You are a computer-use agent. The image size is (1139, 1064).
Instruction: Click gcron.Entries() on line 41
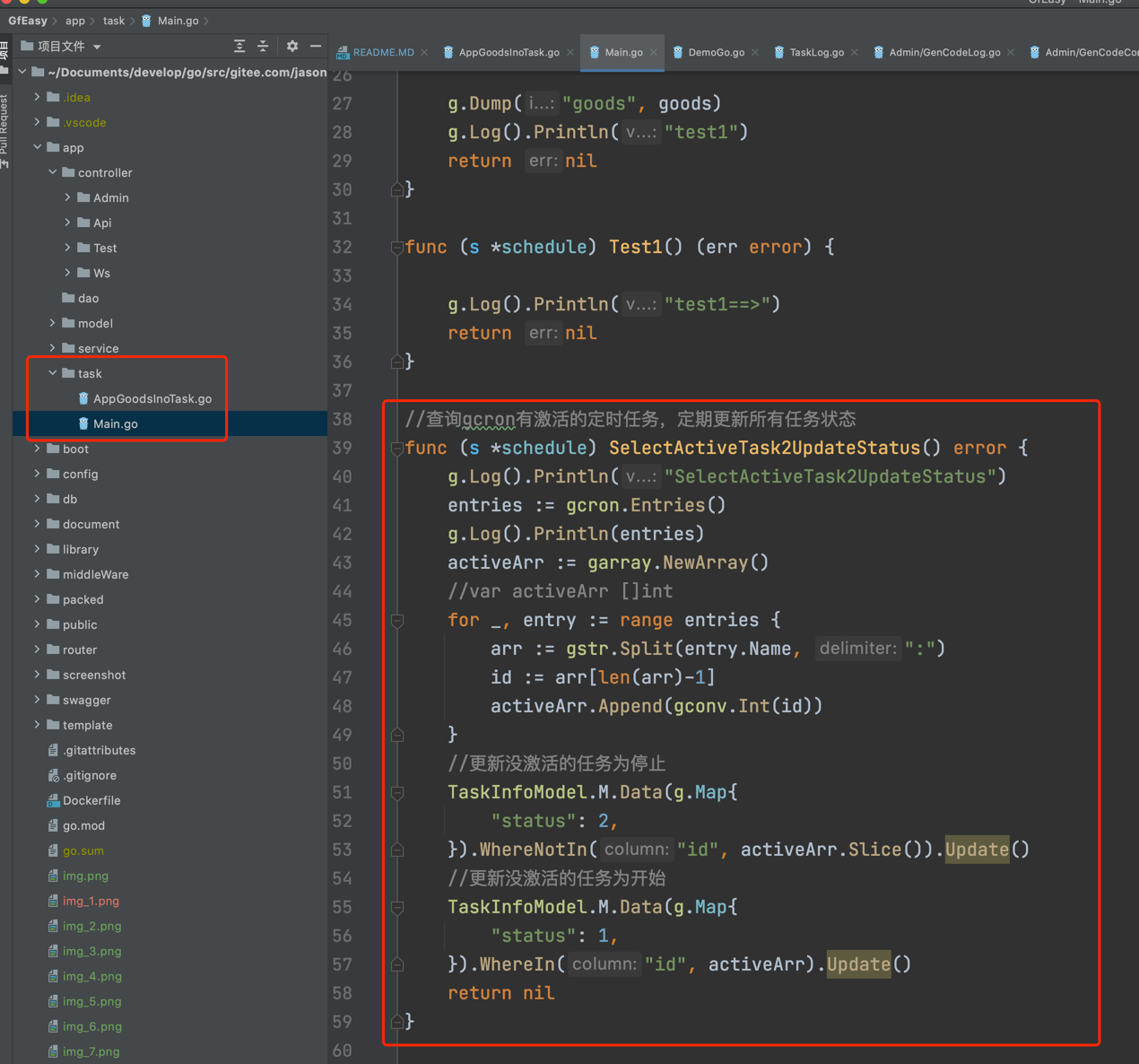tap(646, 505)
